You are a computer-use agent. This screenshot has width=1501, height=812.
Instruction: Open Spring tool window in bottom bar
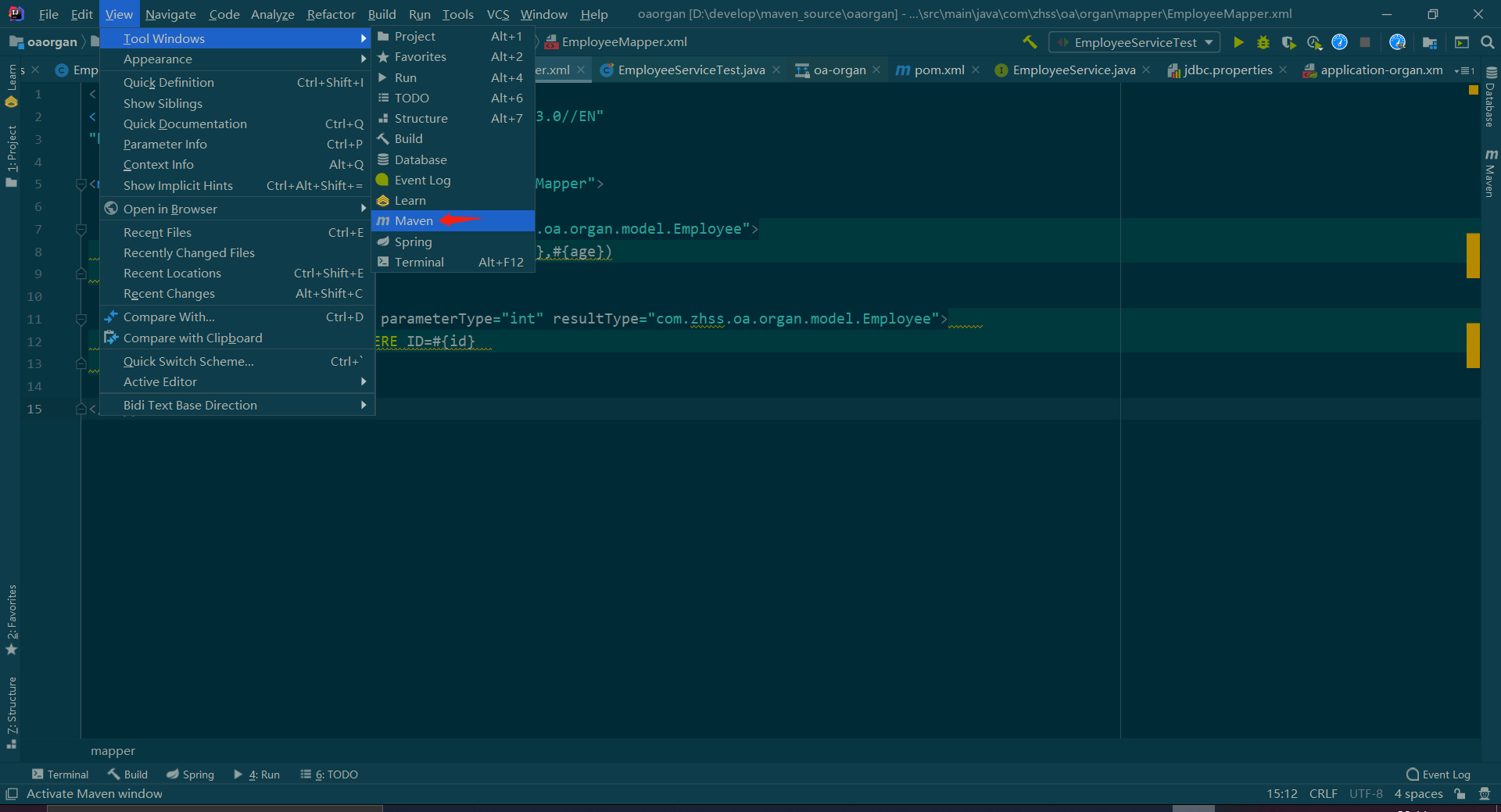[190, 774]
